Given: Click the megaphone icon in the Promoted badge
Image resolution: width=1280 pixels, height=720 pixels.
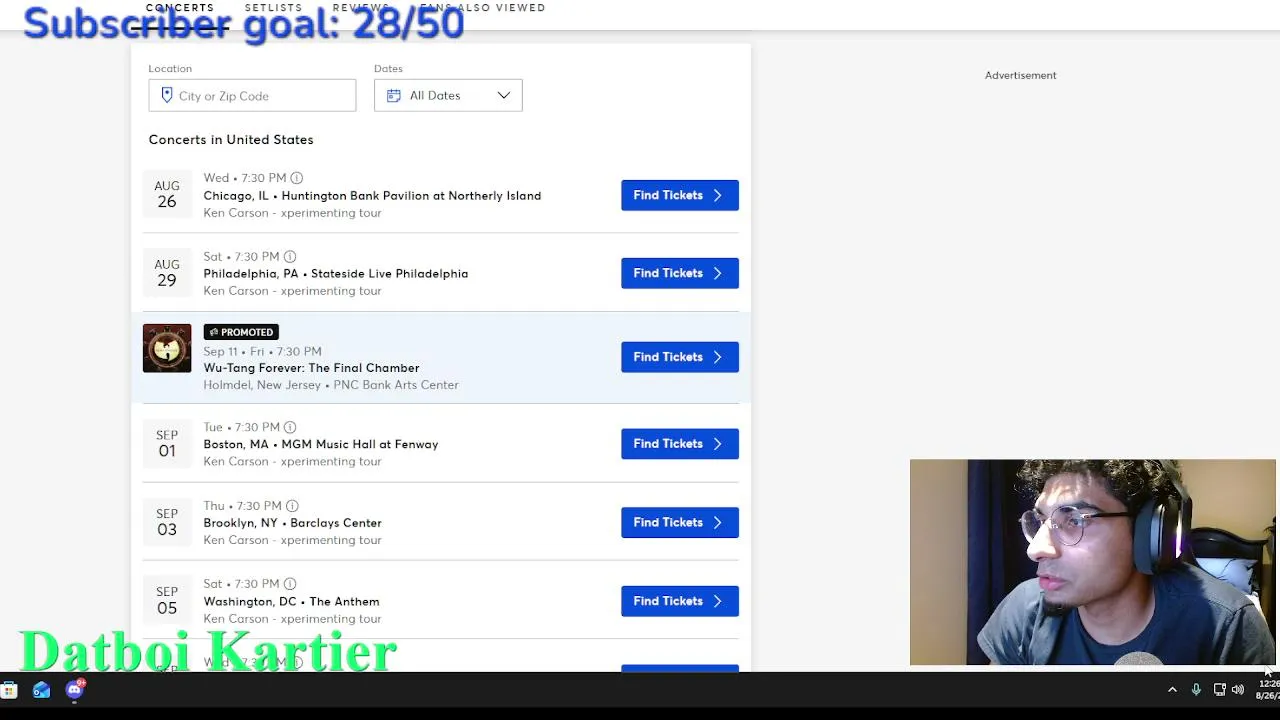Looking at the screenshot, I should pyautogui.click(x=213, y=332).
